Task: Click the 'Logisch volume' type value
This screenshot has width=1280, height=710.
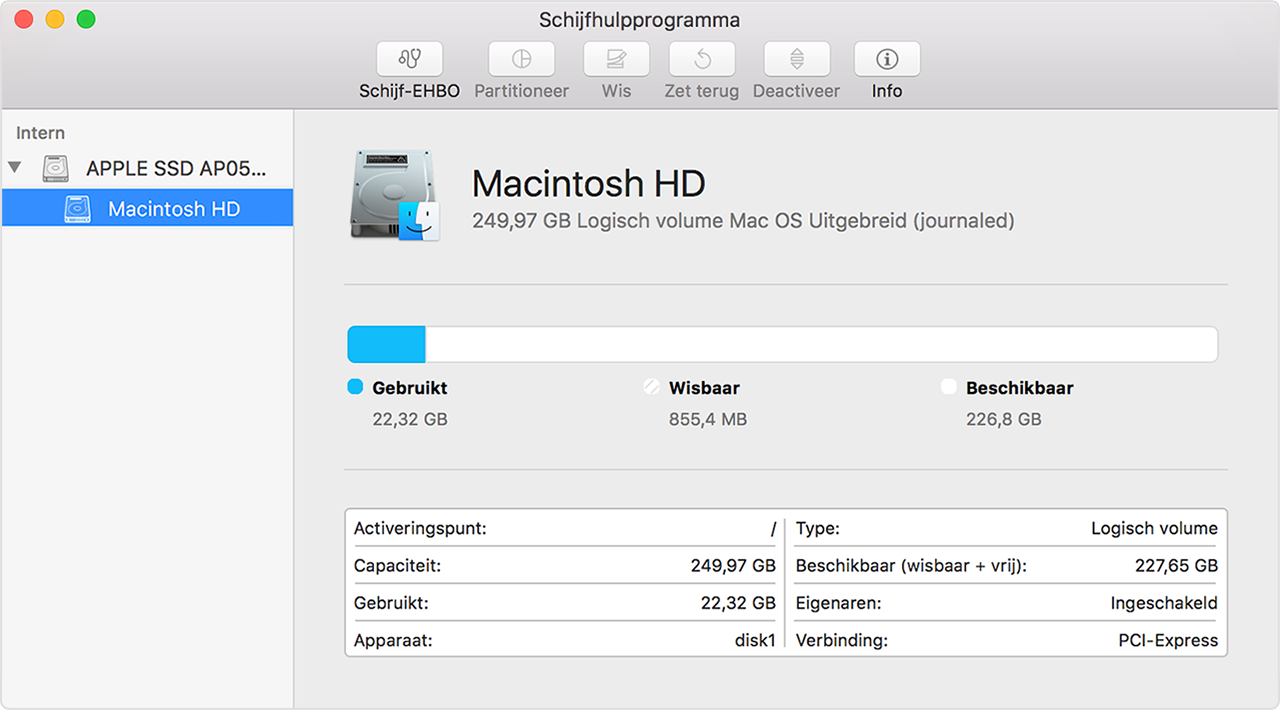Action: point(1154,528)
